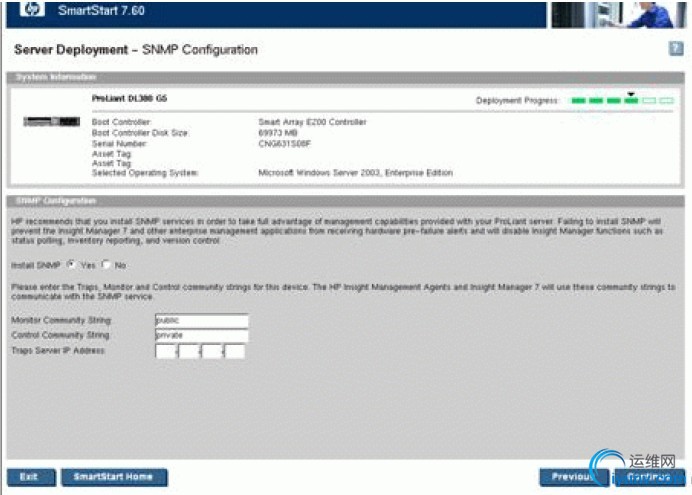This screenshot has height=495, width=692.
Task: Click the ProLiant server image thumbnail
Action: pos(52,121)
